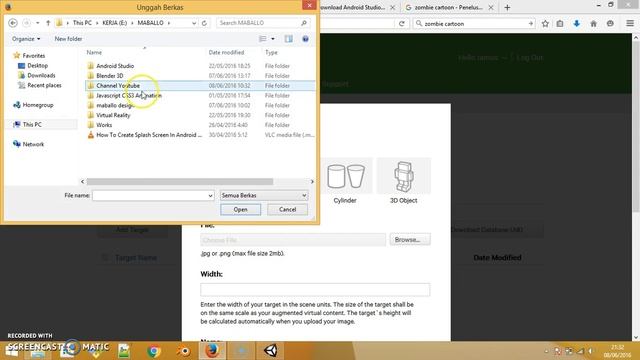Open the Firefox hamburger menu

point(630,24)
